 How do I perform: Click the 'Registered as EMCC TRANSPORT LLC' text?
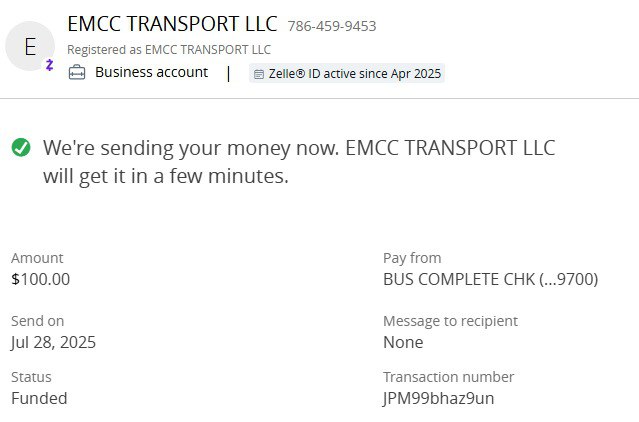(x=169, y=49)
